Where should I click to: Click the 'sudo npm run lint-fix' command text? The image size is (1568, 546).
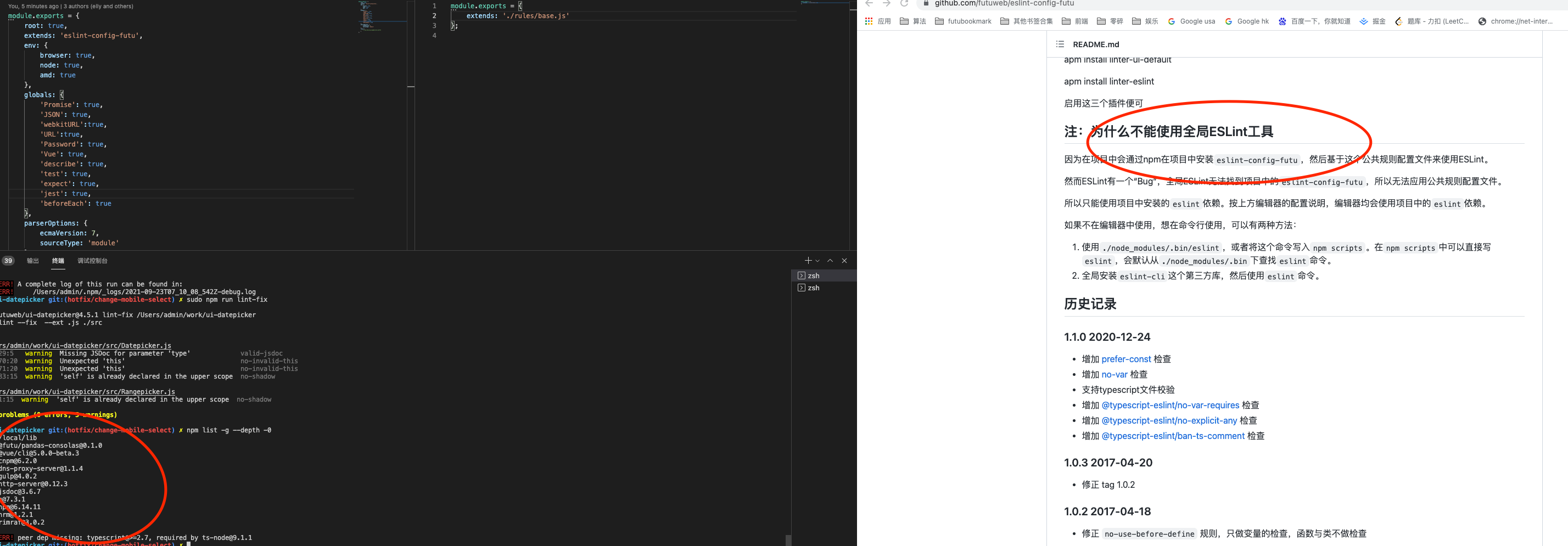pyautogui.click(x=226, y=300)
